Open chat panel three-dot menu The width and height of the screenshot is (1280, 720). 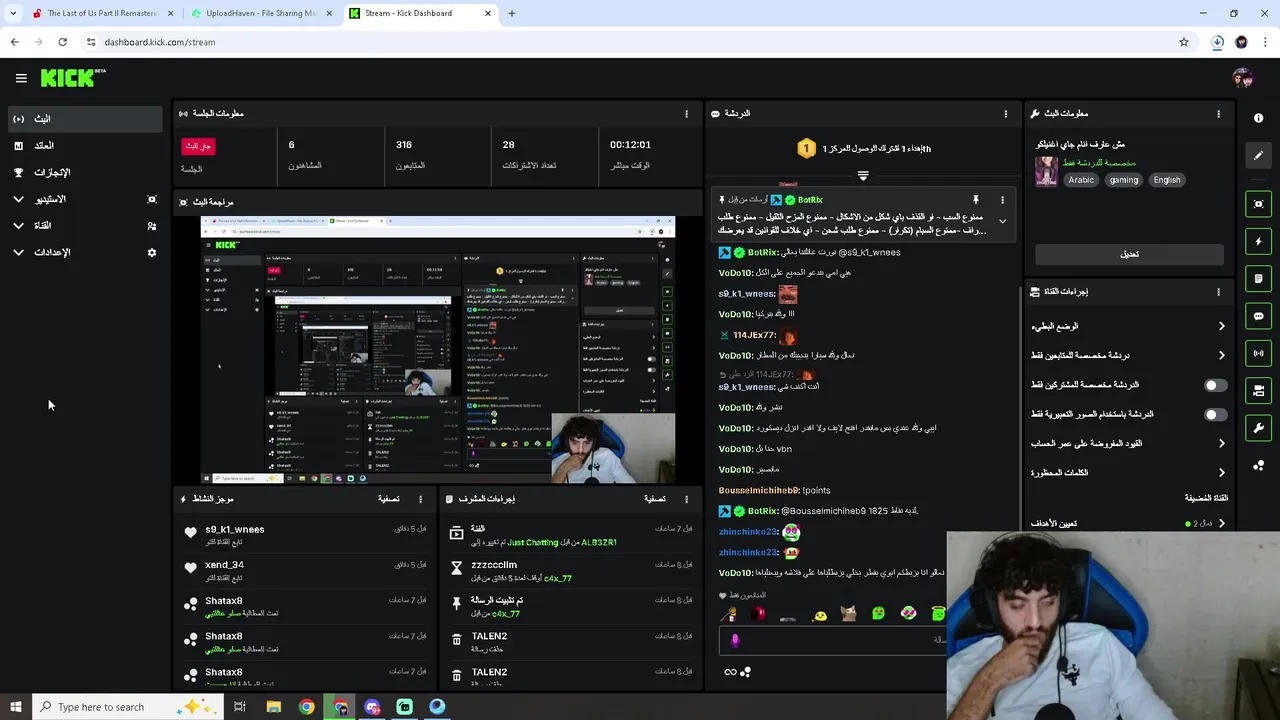point(1006,114)
